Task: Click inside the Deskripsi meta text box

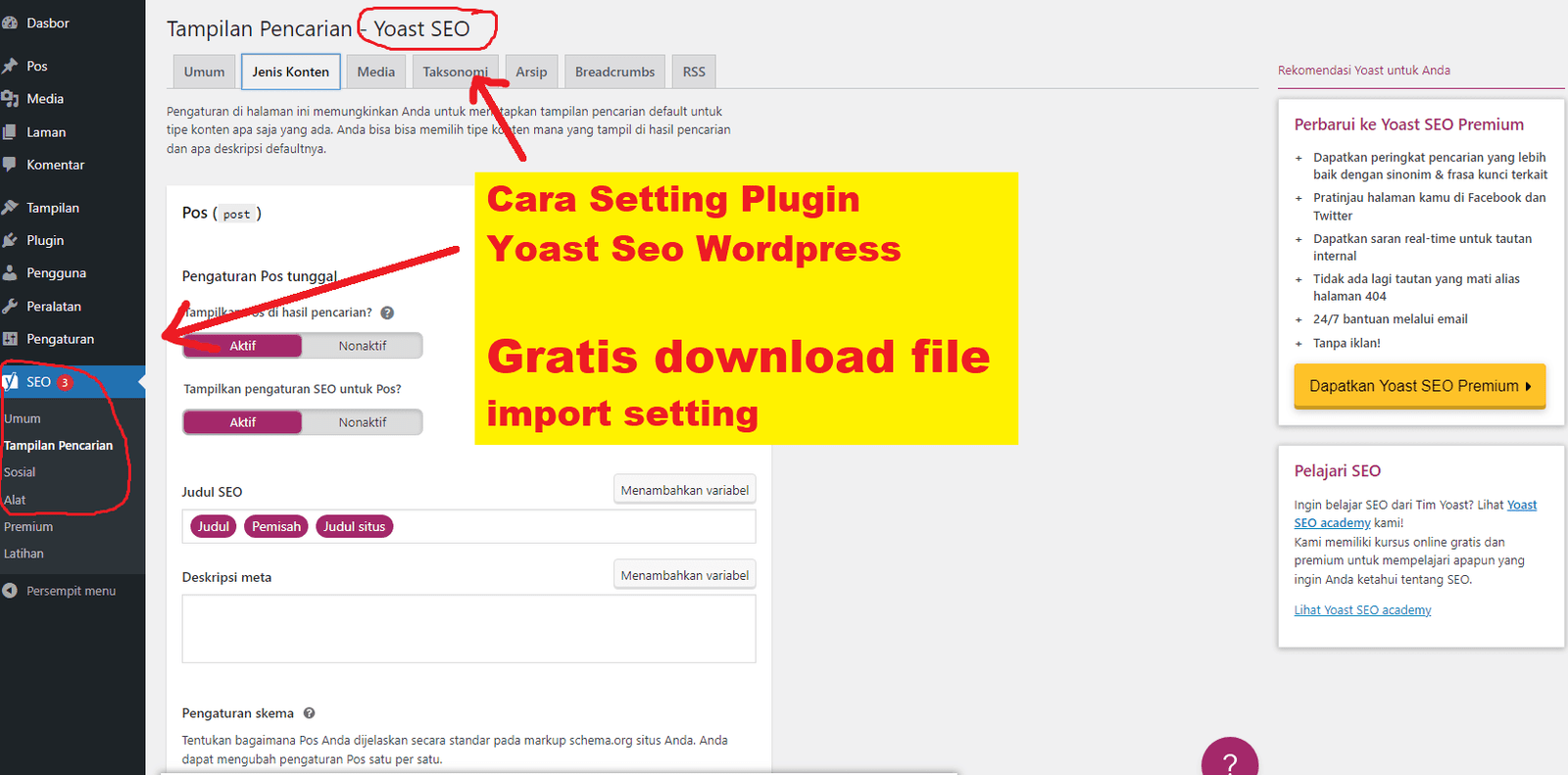Action: point(468,628)
